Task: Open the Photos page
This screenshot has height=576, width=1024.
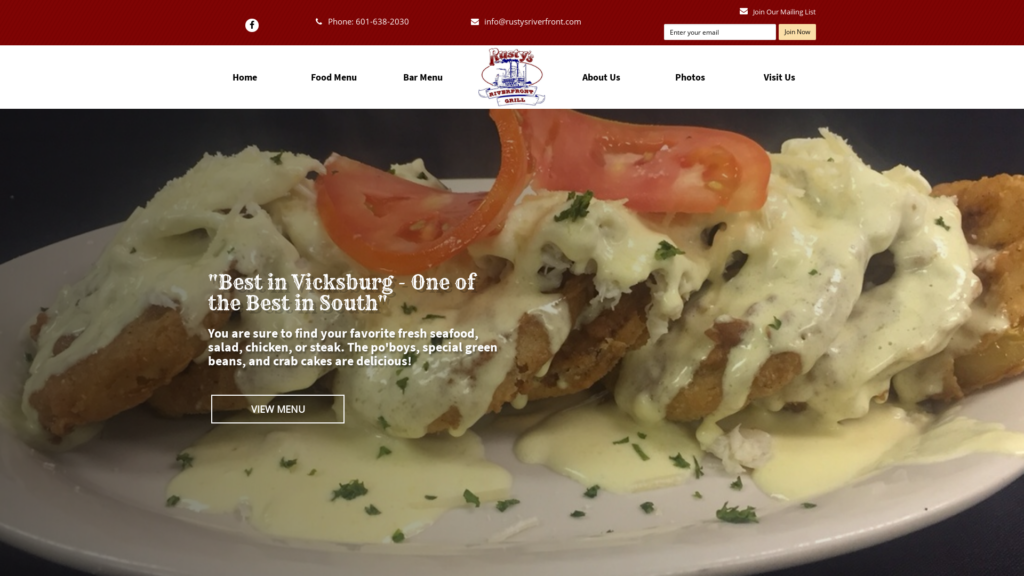Action: tap(690, 77)
